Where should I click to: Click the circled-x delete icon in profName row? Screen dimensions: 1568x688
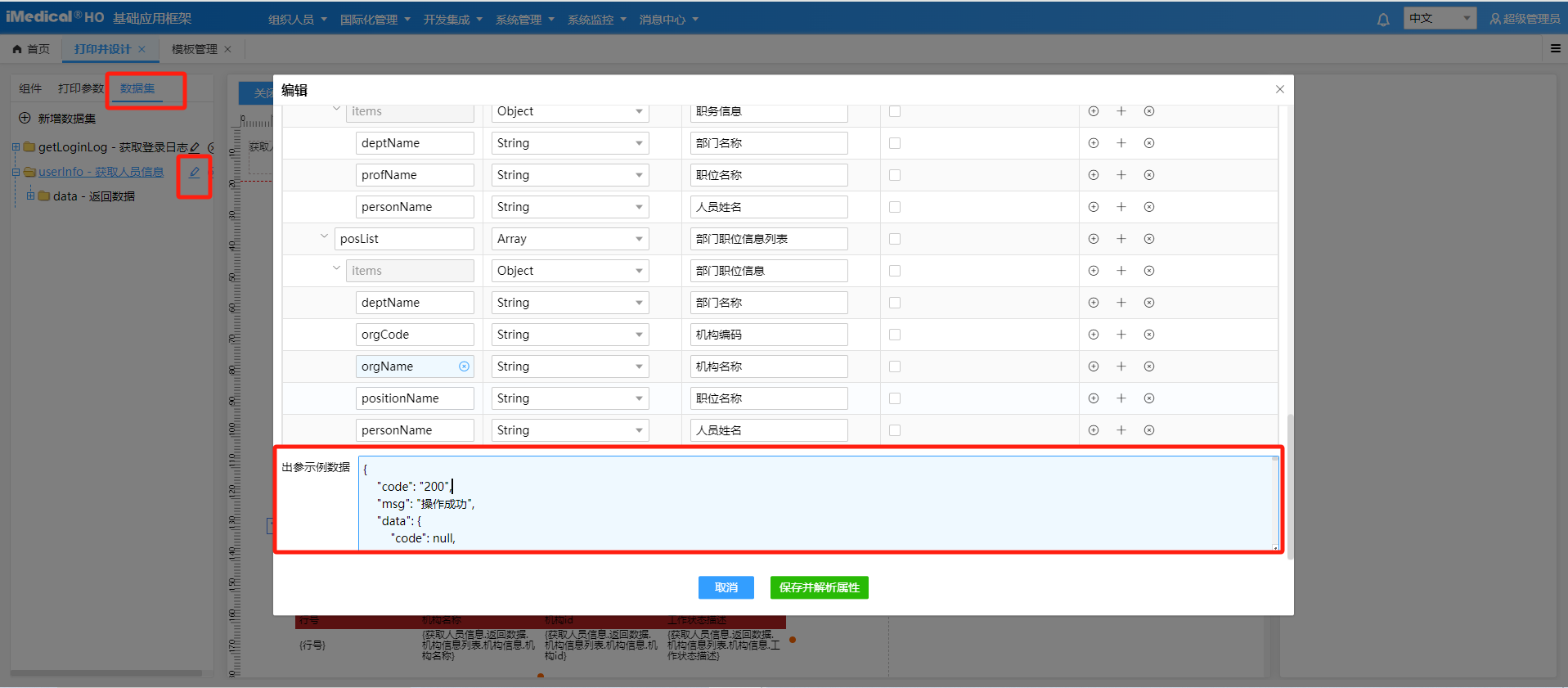(x=1149, y=175)
